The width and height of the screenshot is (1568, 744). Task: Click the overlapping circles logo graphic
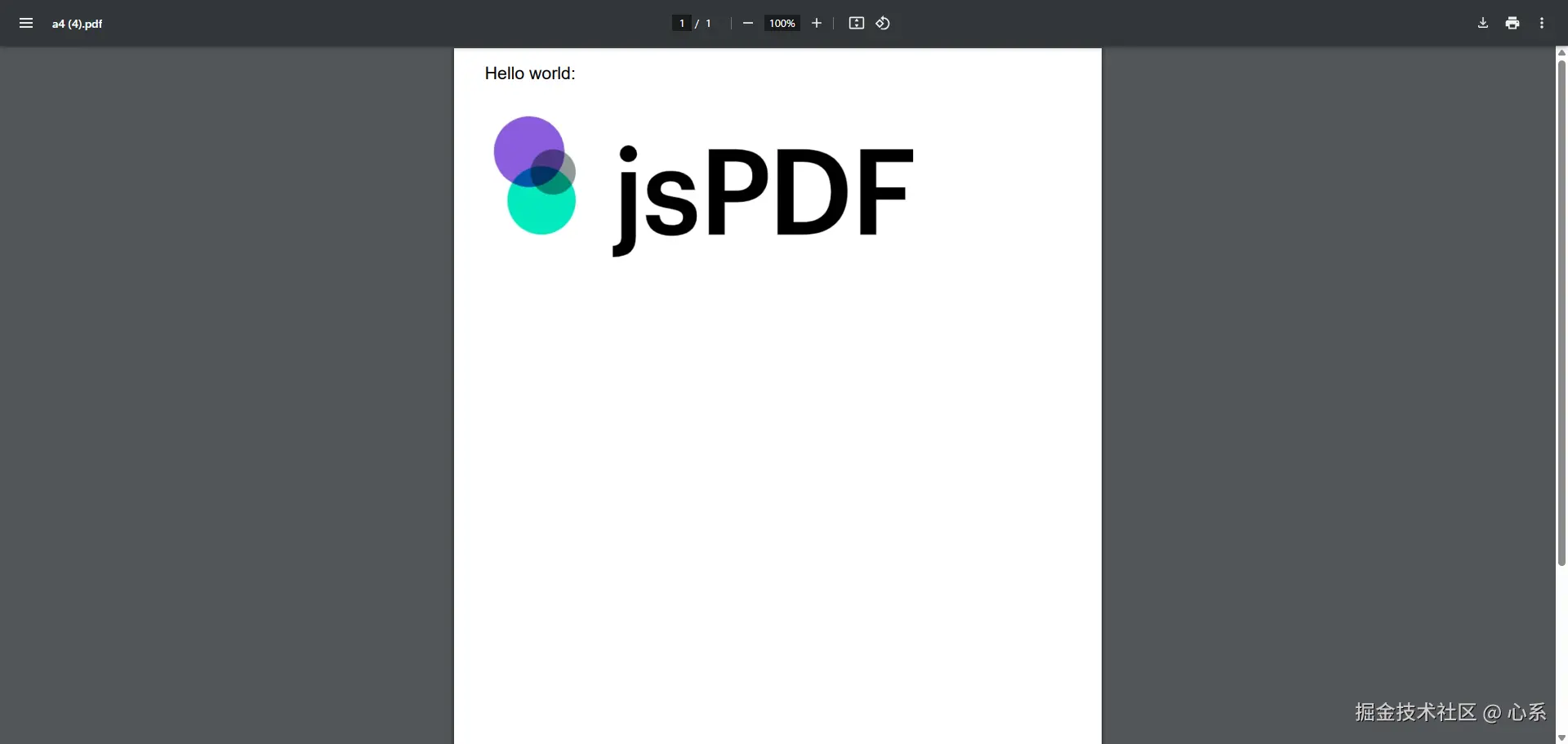pos(535,176)
